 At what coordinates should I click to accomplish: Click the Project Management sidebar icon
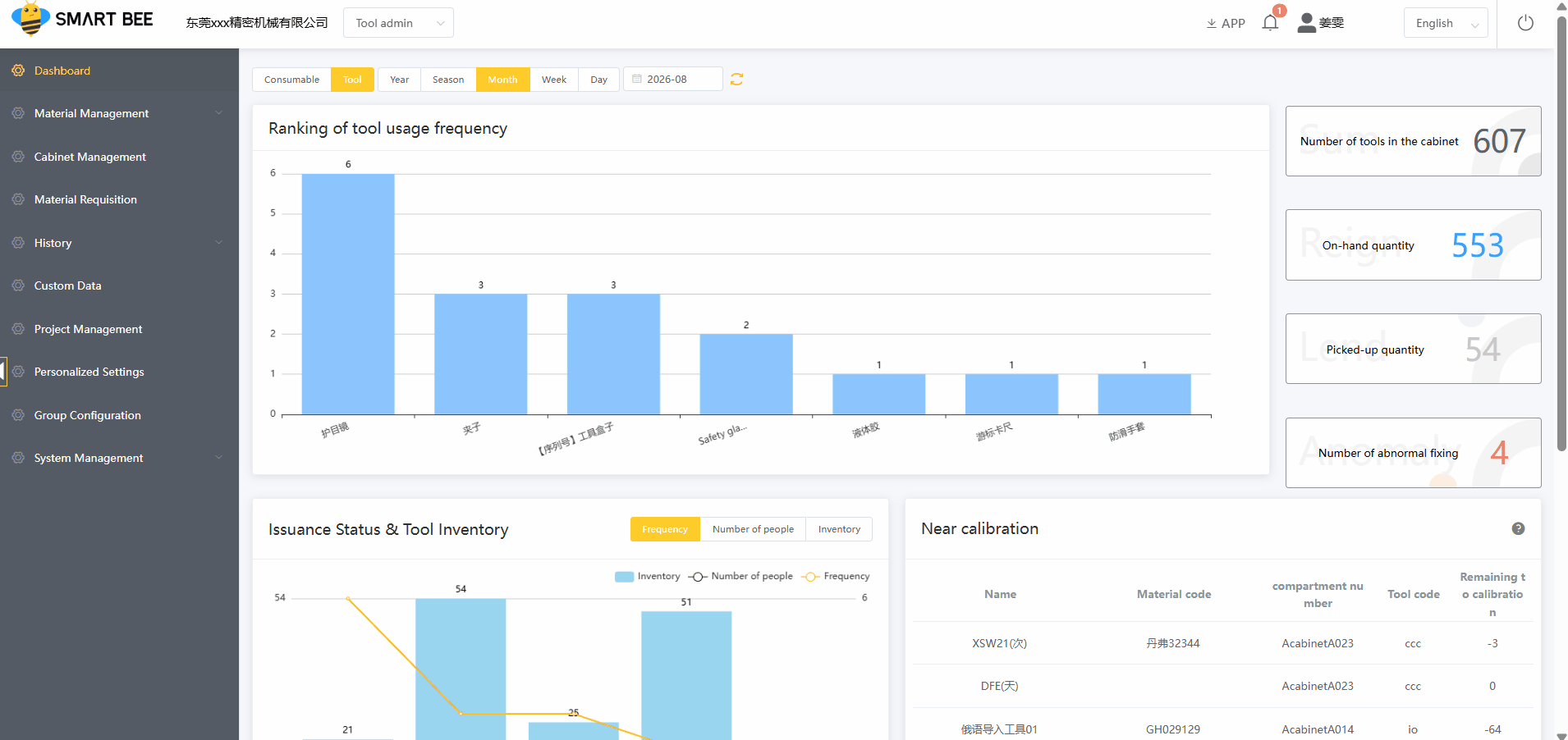pos(18,329)
